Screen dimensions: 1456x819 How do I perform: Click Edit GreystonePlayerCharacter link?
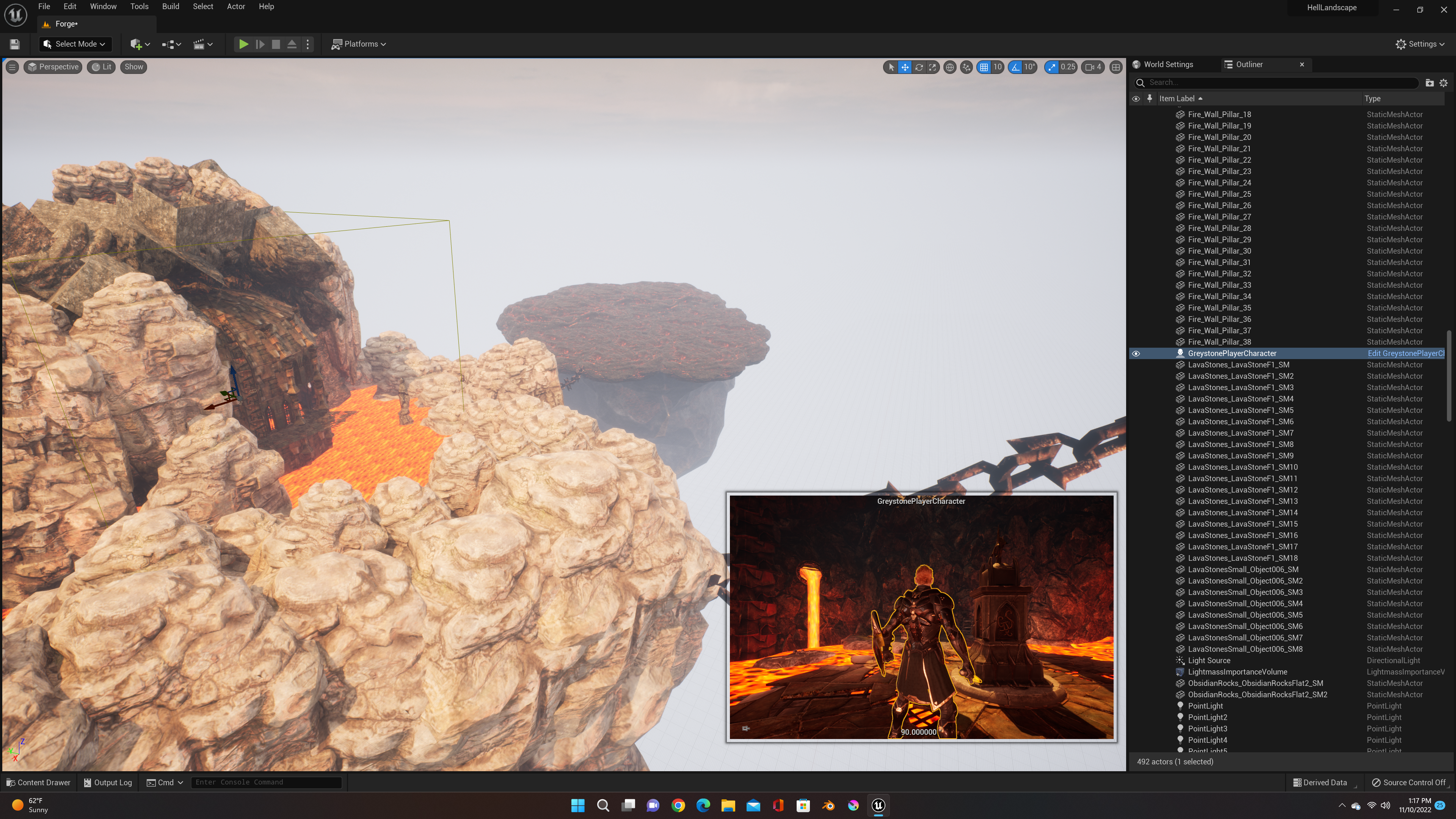point(1406,354)
